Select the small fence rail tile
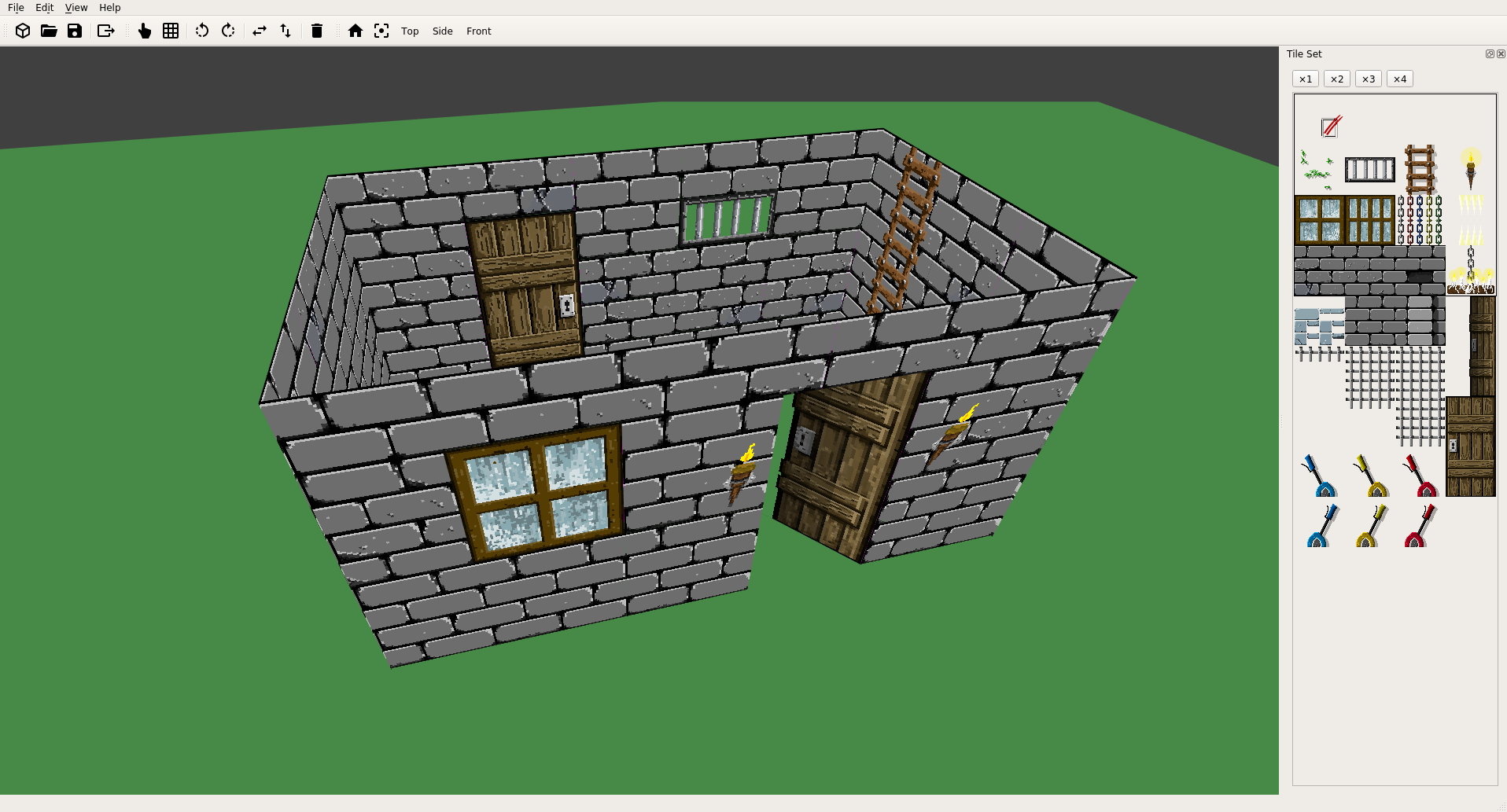Viewport: 1507px width, 812px height. [x=1319, y=354]
